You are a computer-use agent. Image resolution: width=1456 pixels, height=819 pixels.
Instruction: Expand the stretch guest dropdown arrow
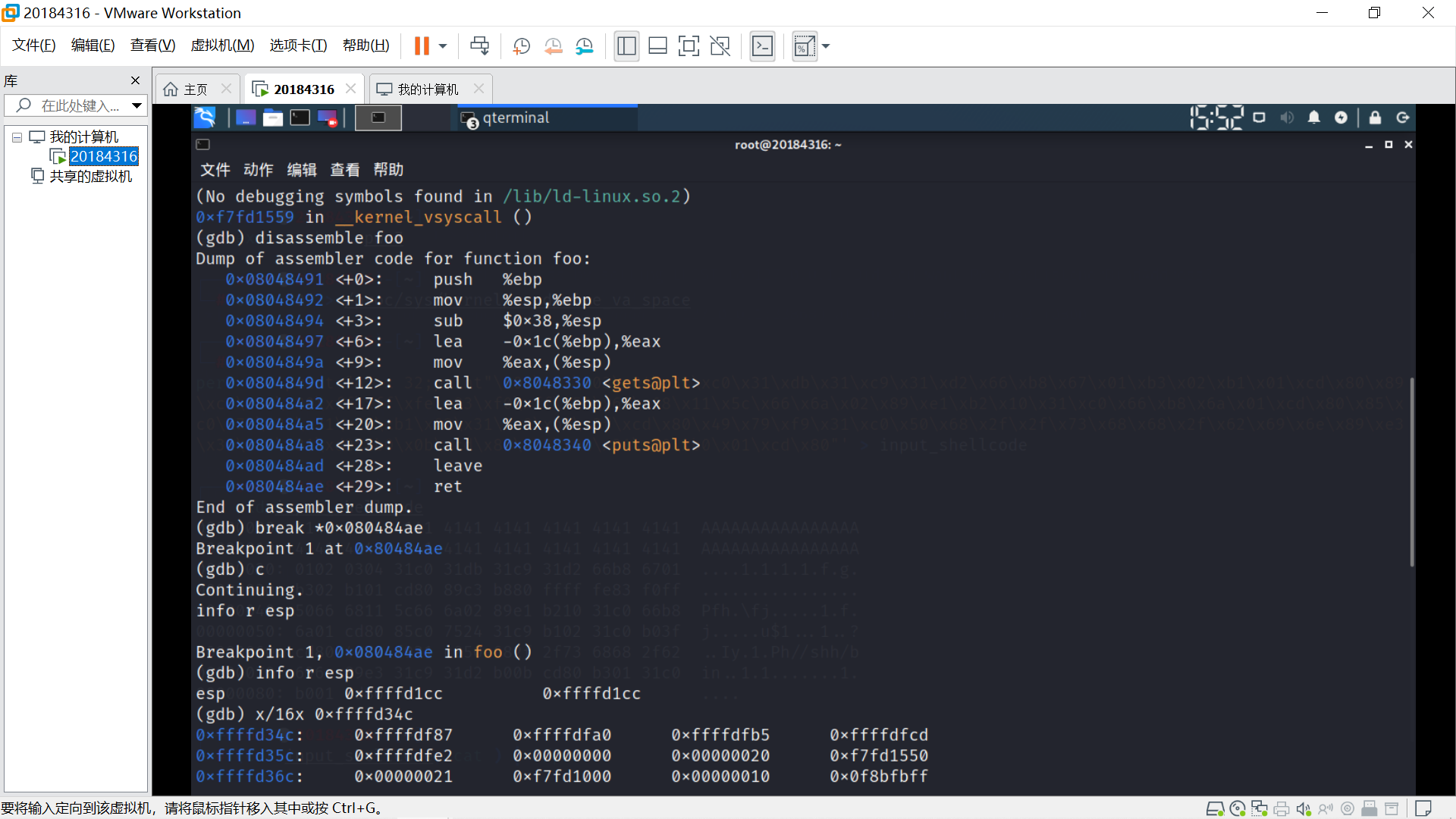(826, 46)
